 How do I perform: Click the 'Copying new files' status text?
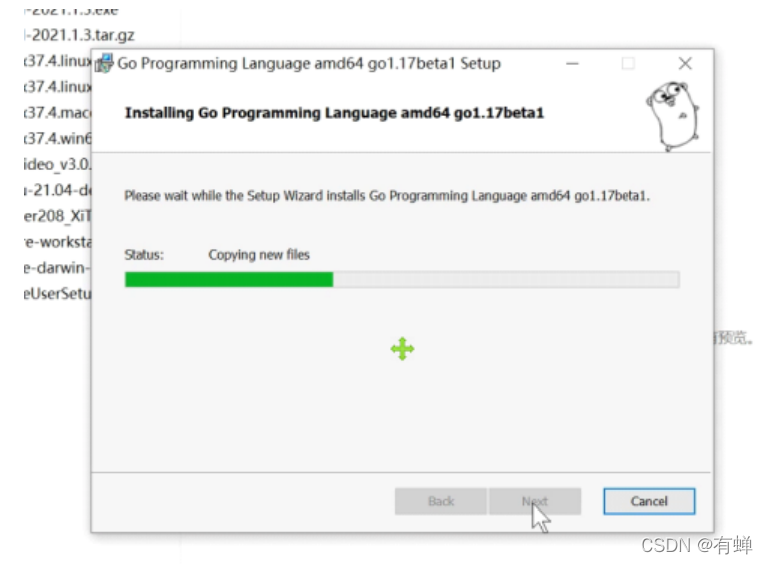tap(259, 255)
